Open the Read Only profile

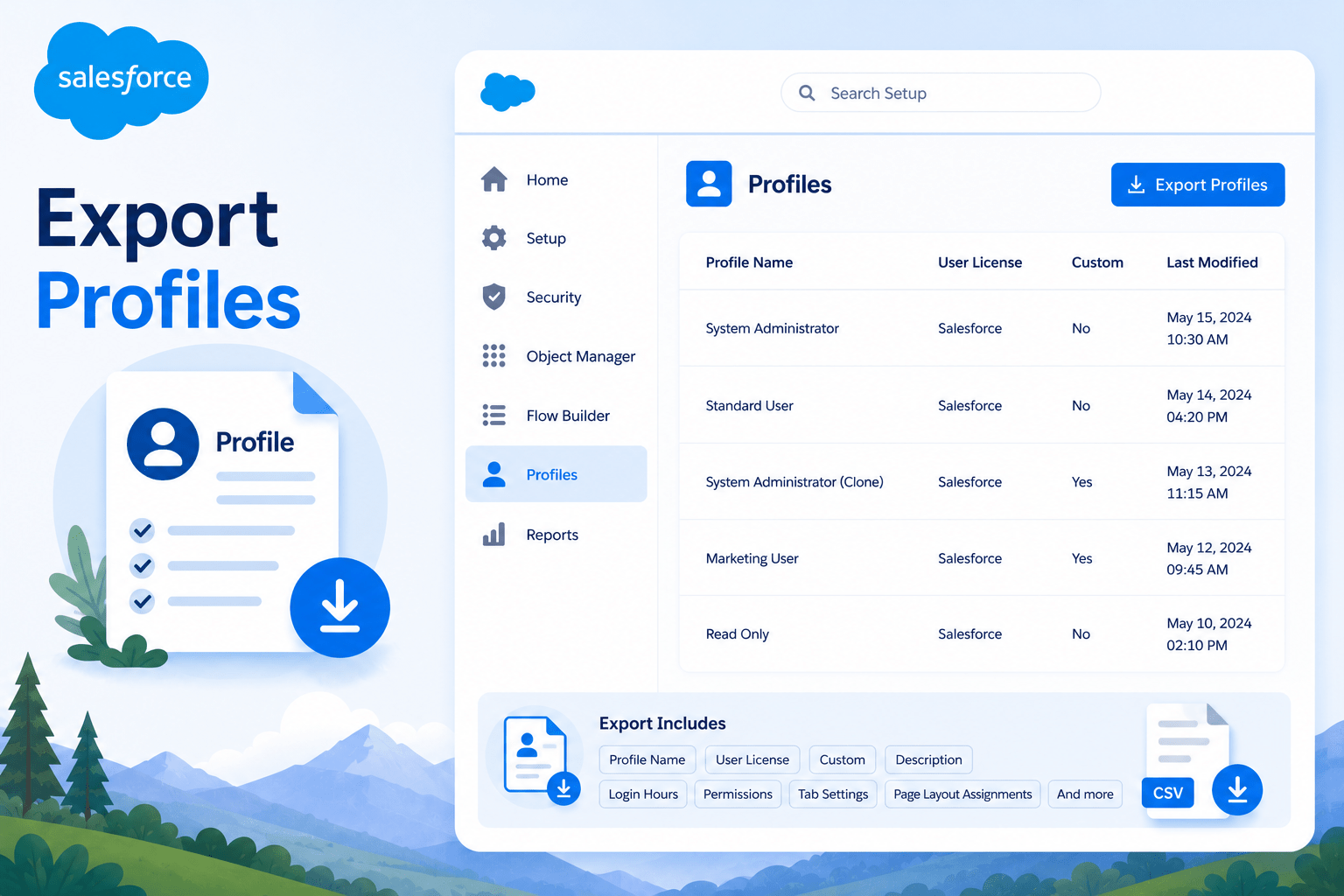pyautogui.click(x=737, y=634)
